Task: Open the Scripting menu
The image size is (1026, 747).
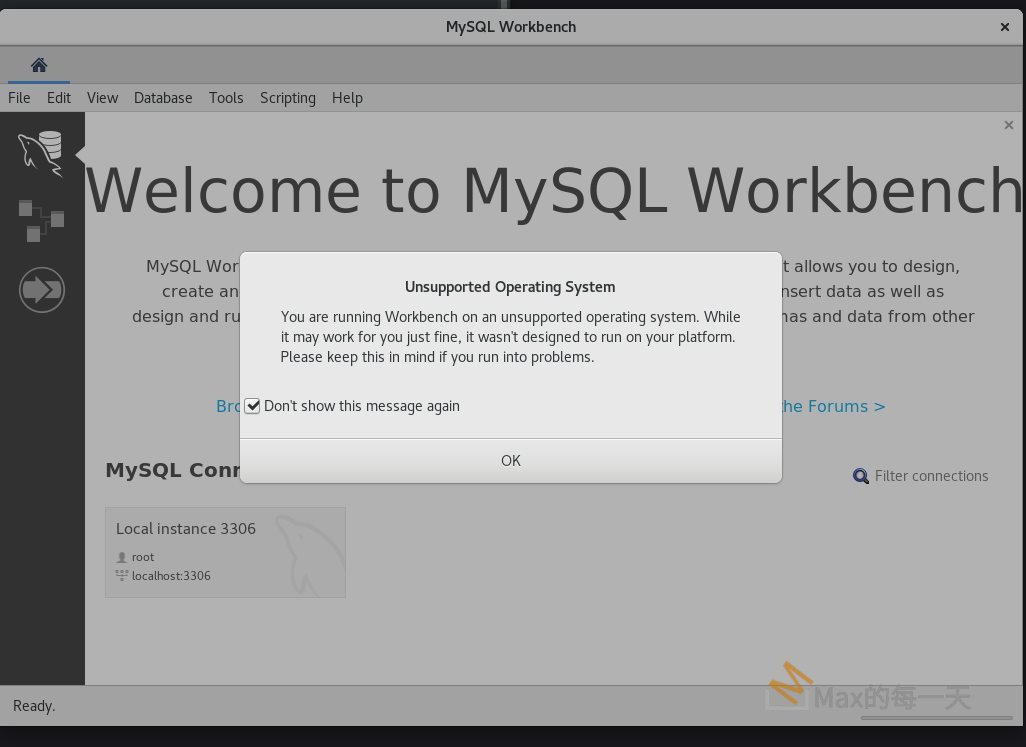Action: click(x=288, y=97)
